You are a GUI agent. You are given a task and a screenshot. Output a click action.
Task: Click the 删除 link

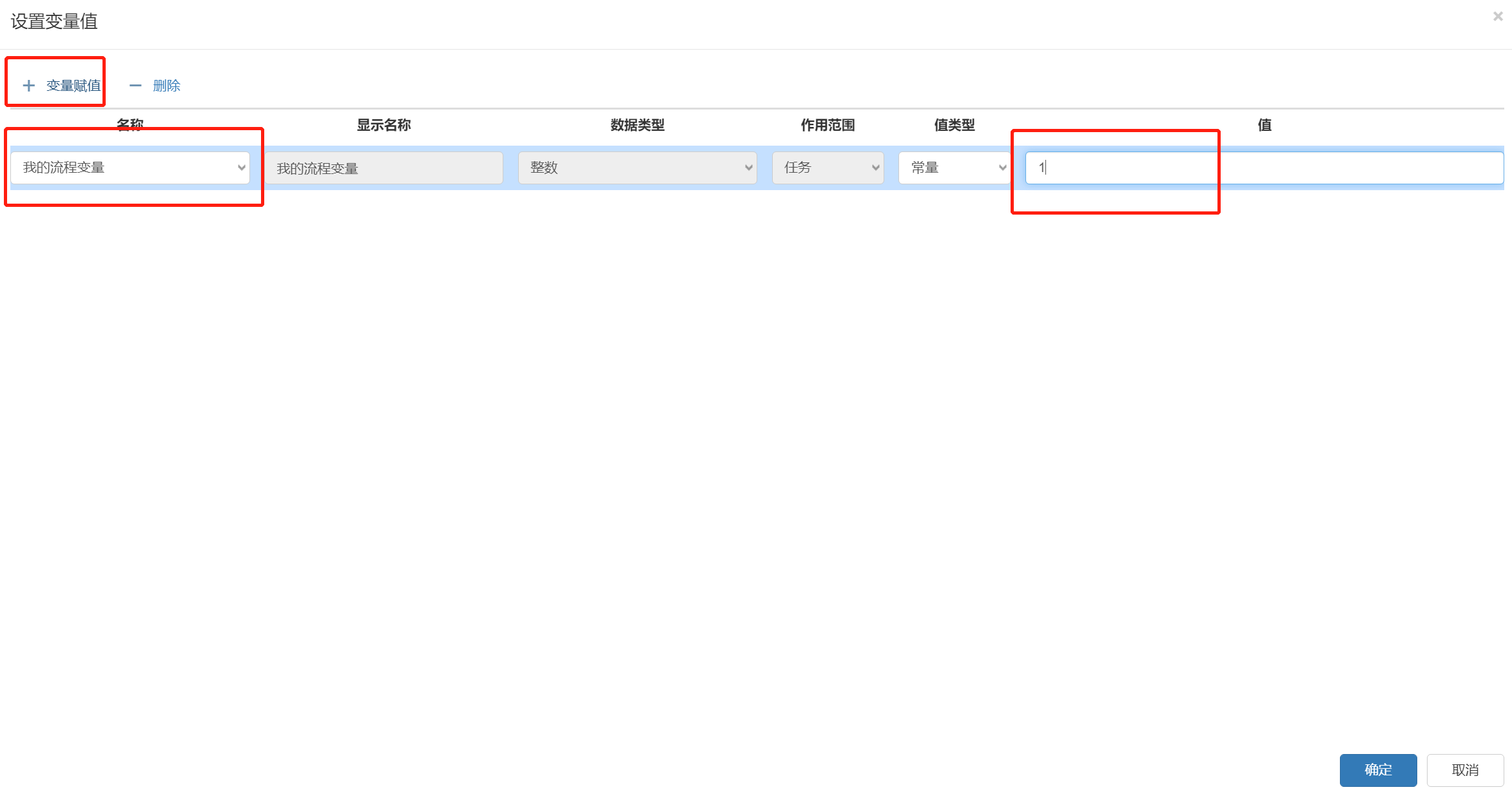point(166,86)
